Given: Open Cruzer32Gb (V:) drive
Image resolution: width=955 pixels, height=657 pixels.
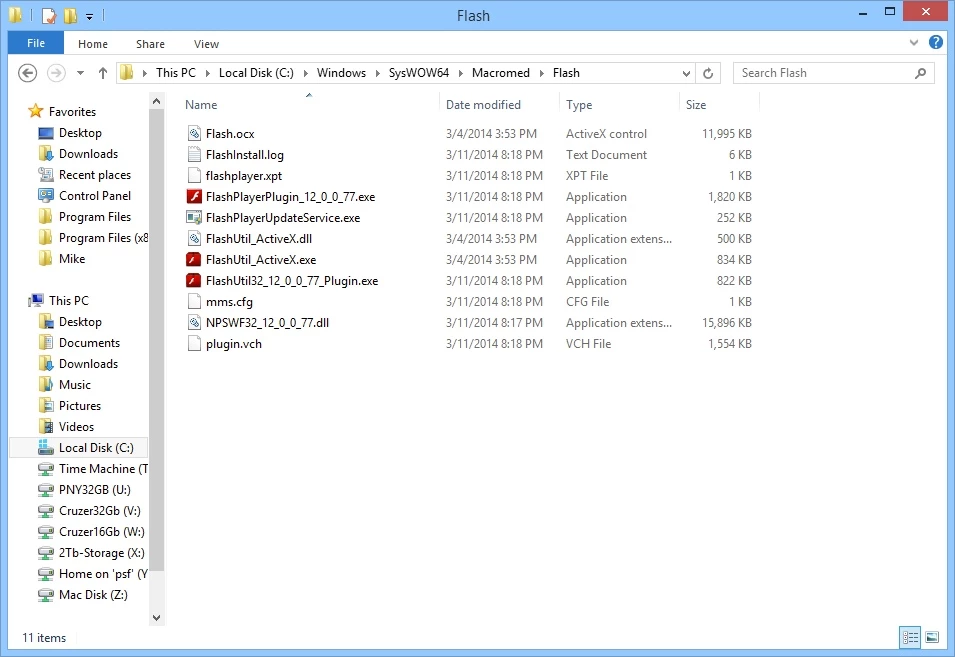Looking at the screenshot, I should (90, 511).
